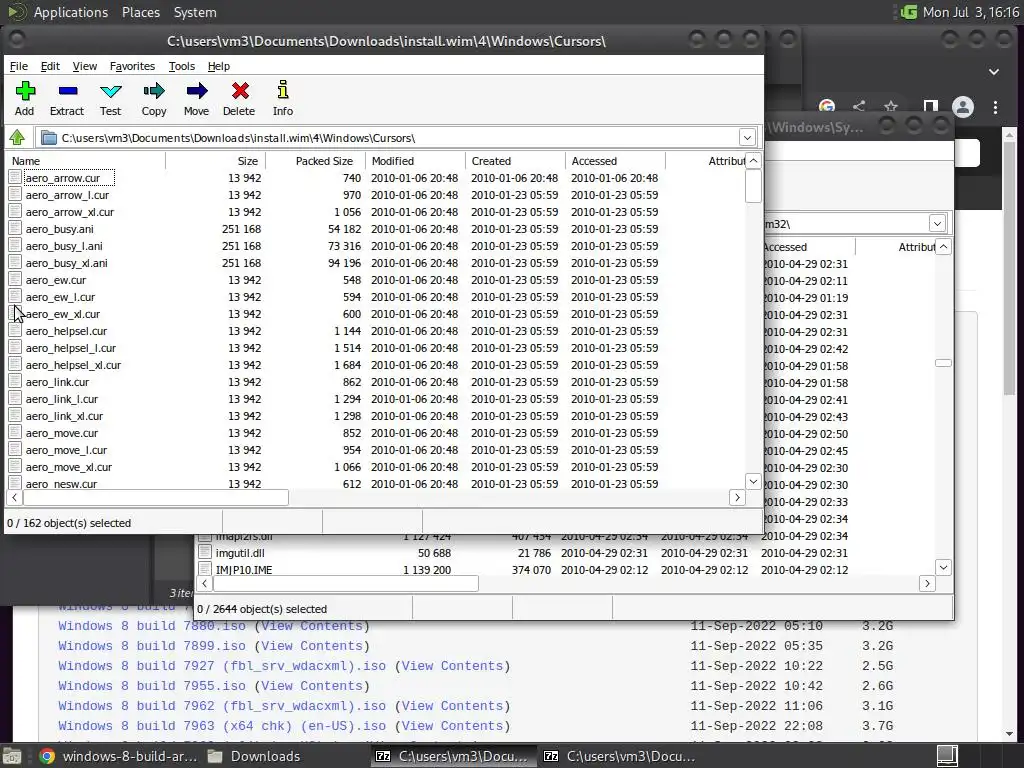1024x768 pixels.
Task: Click file icon of IMJP10.IME in back window
Action: (x=205, y=569)
